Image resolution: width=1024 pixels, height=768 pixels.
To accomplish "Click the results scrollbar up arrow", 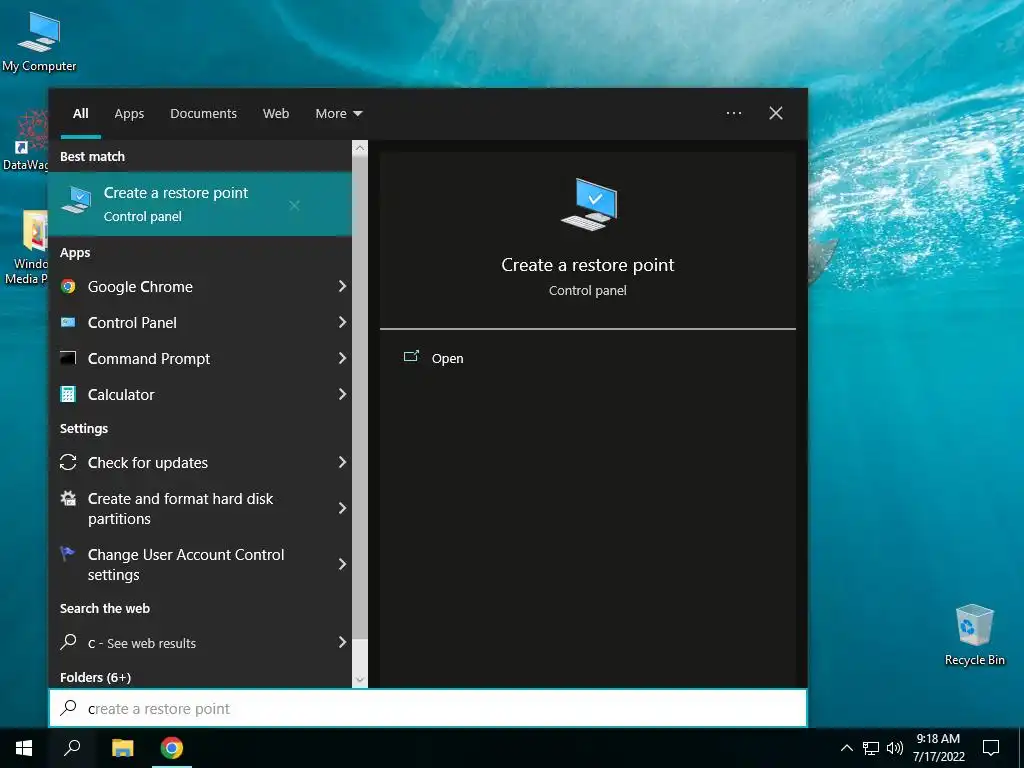I will [360, 148].
